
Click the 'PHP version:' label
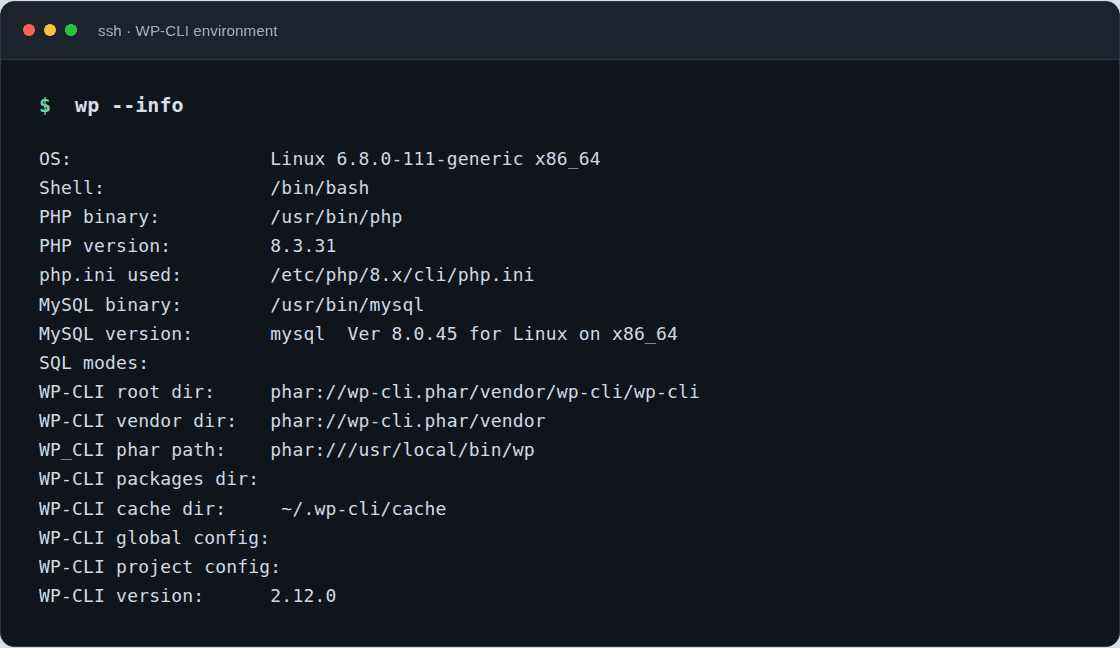point(104,246)
